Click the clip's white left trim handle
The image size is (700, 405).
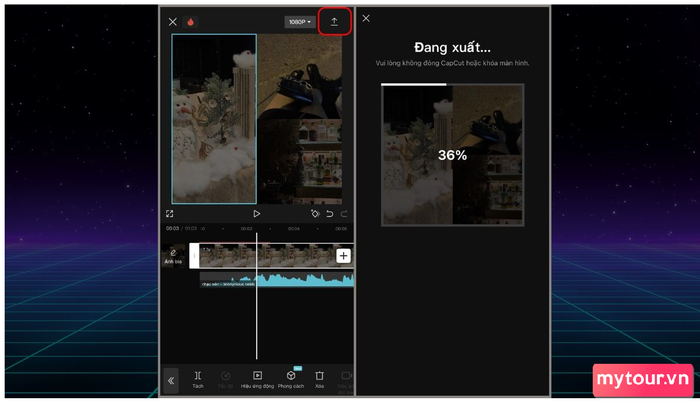pos(194,256)
